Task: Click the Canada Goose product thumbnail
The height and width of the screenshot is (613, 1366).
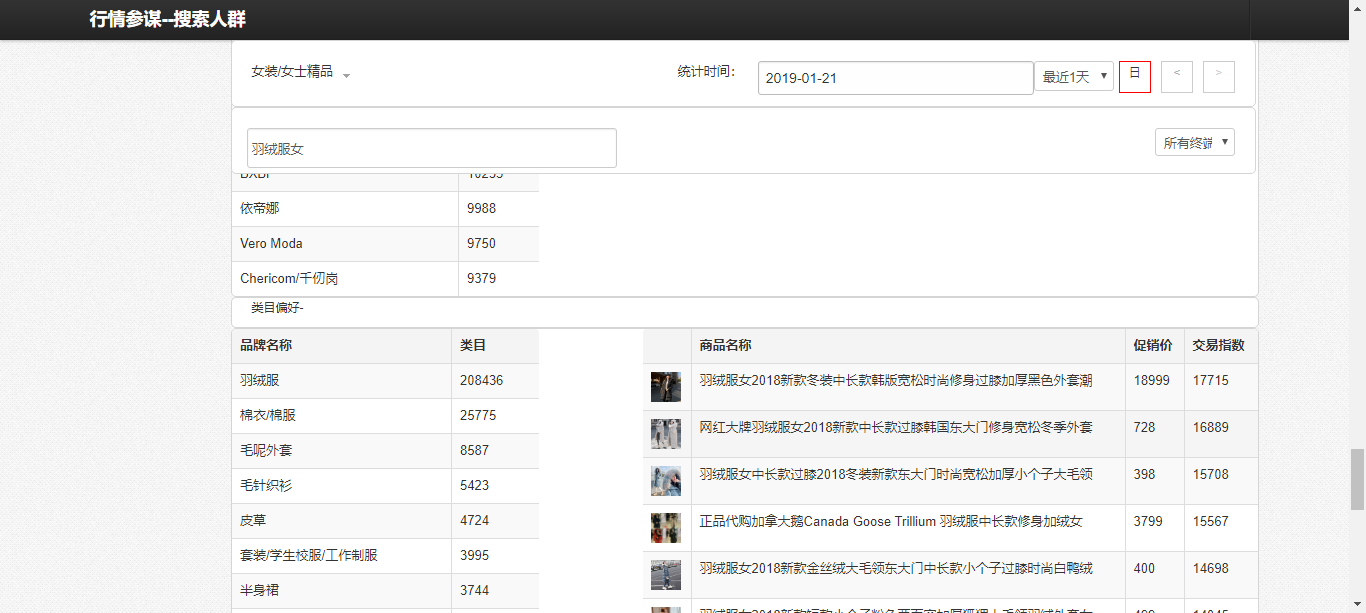Action: click(x=666, y=528)
